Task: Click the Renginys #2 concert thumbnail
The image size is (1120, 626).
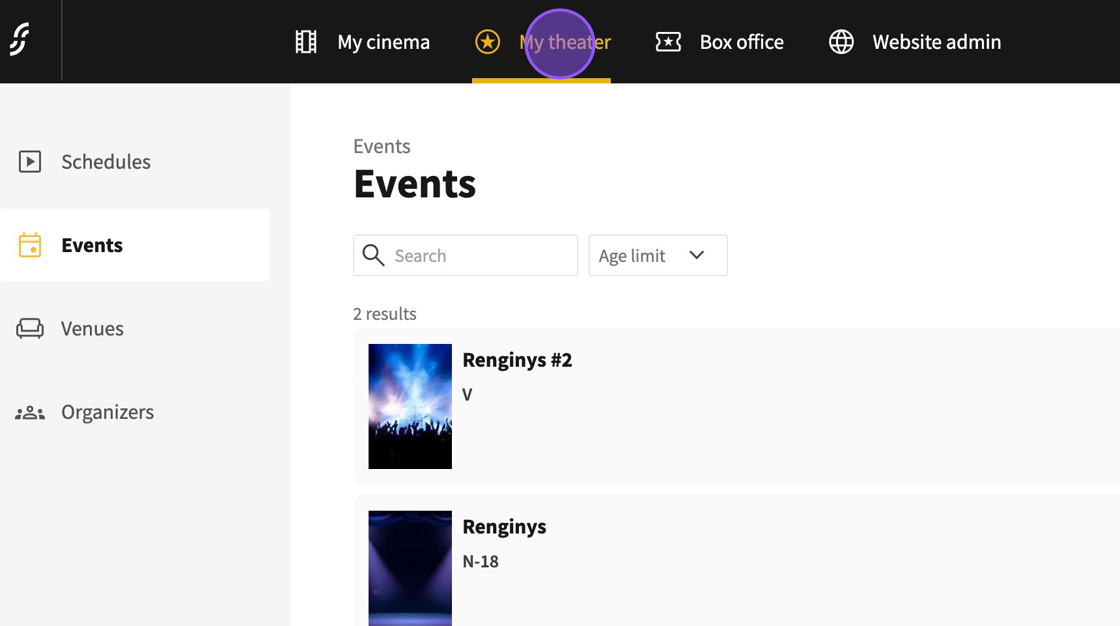Action: pos(410,406)
